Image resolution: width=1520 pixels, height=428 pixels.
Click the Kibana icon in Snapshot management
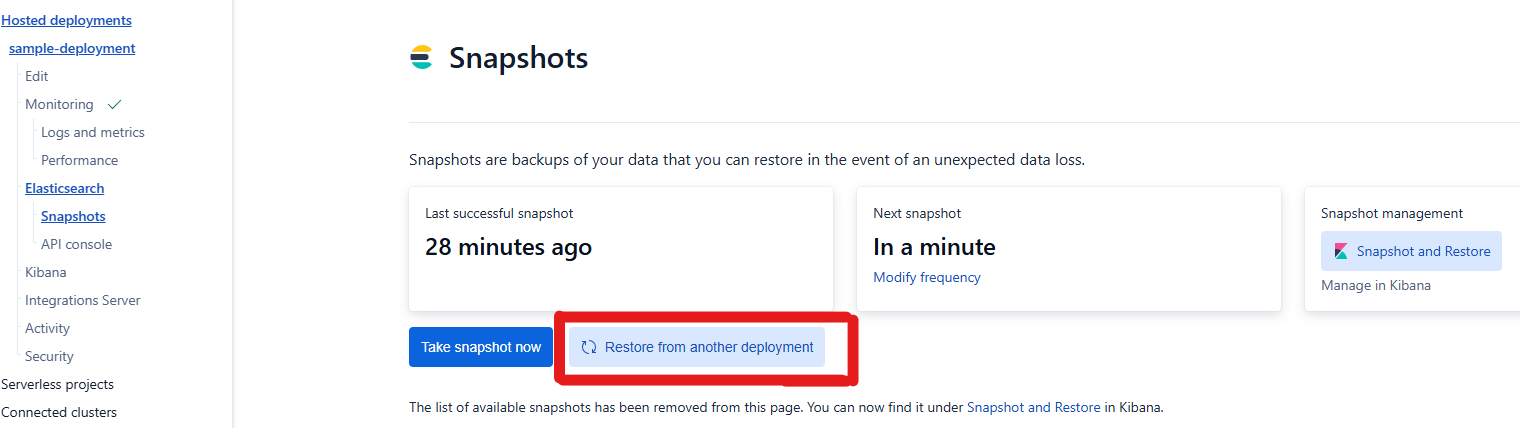[x=1340, y=251]
